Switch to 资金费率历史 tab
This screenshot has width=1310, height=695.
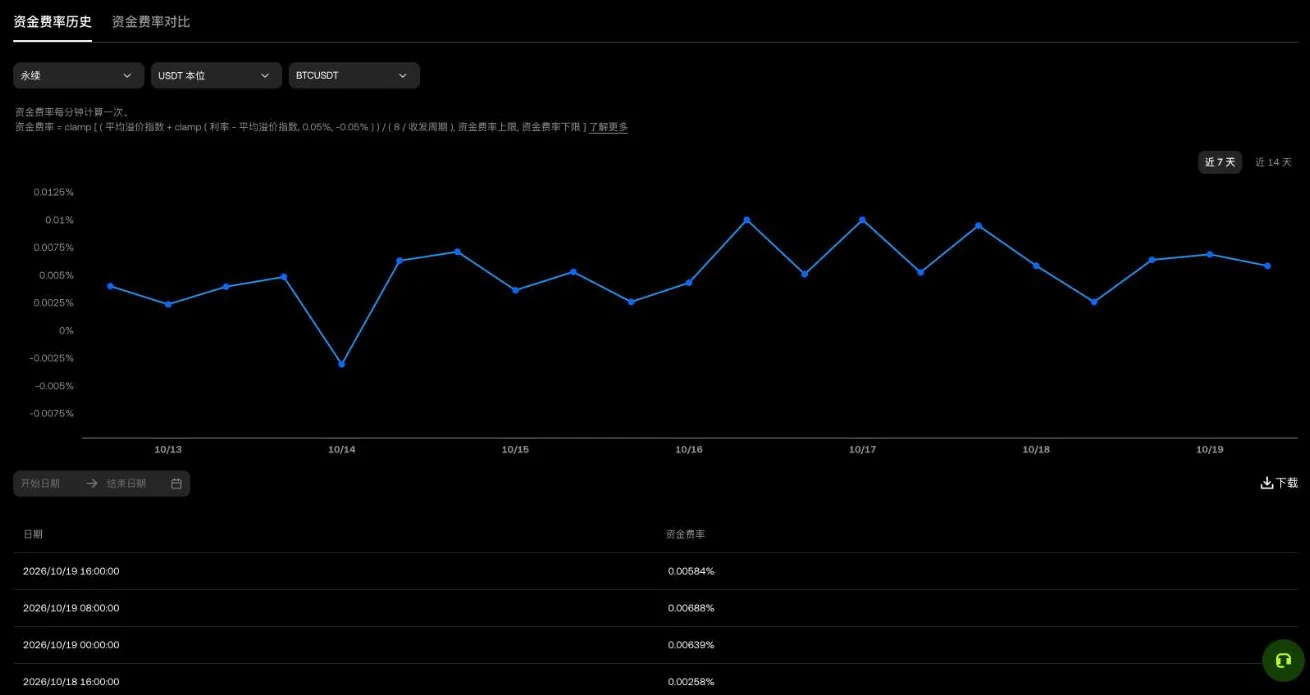coord(52,21)
